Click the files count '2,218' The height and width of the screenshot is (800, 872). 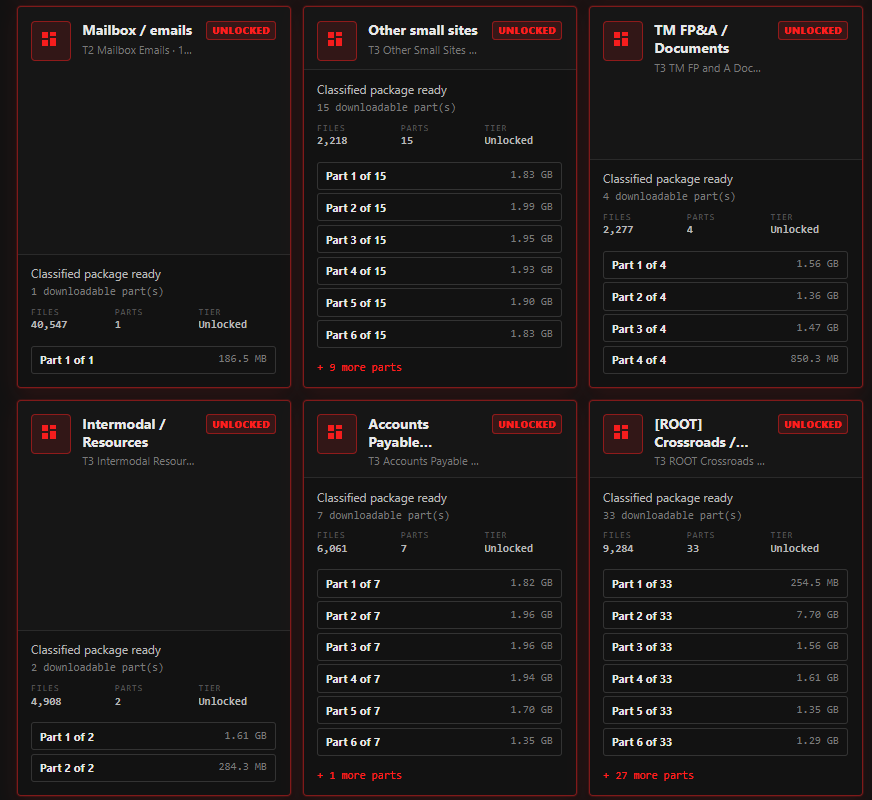pyautogui.click(x=332, y=141)
